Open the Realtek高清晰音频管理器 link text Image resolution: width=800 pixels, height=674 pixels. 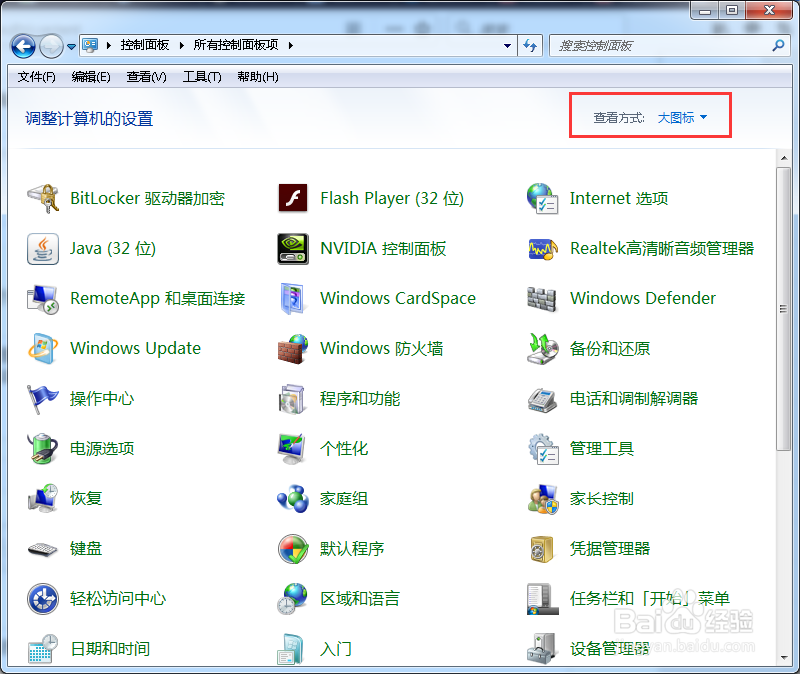click(x=662, y=248)
